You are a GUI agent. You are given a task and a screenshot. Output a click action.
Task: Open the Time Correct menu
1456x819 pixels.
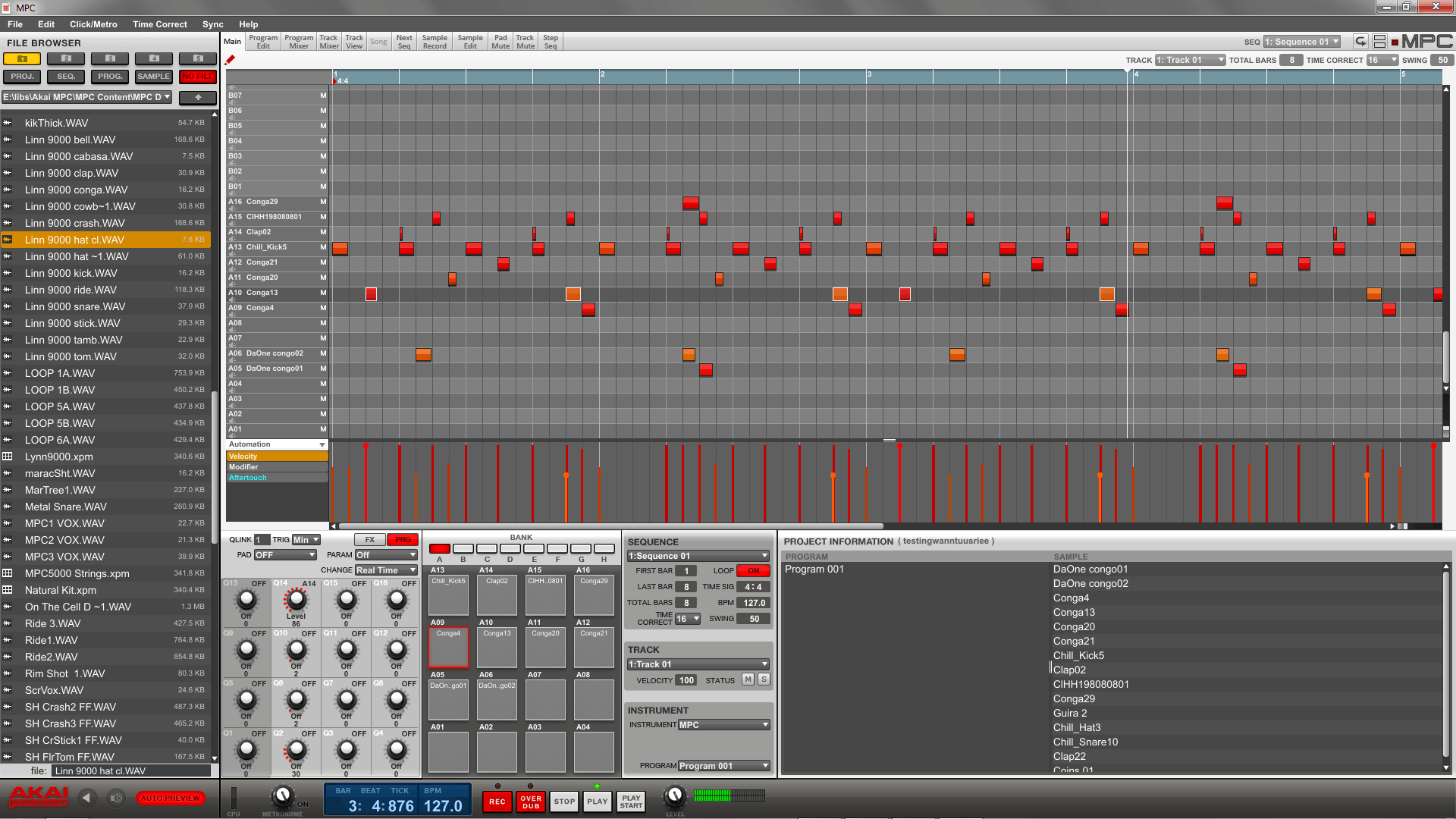(x=159, y=24)
